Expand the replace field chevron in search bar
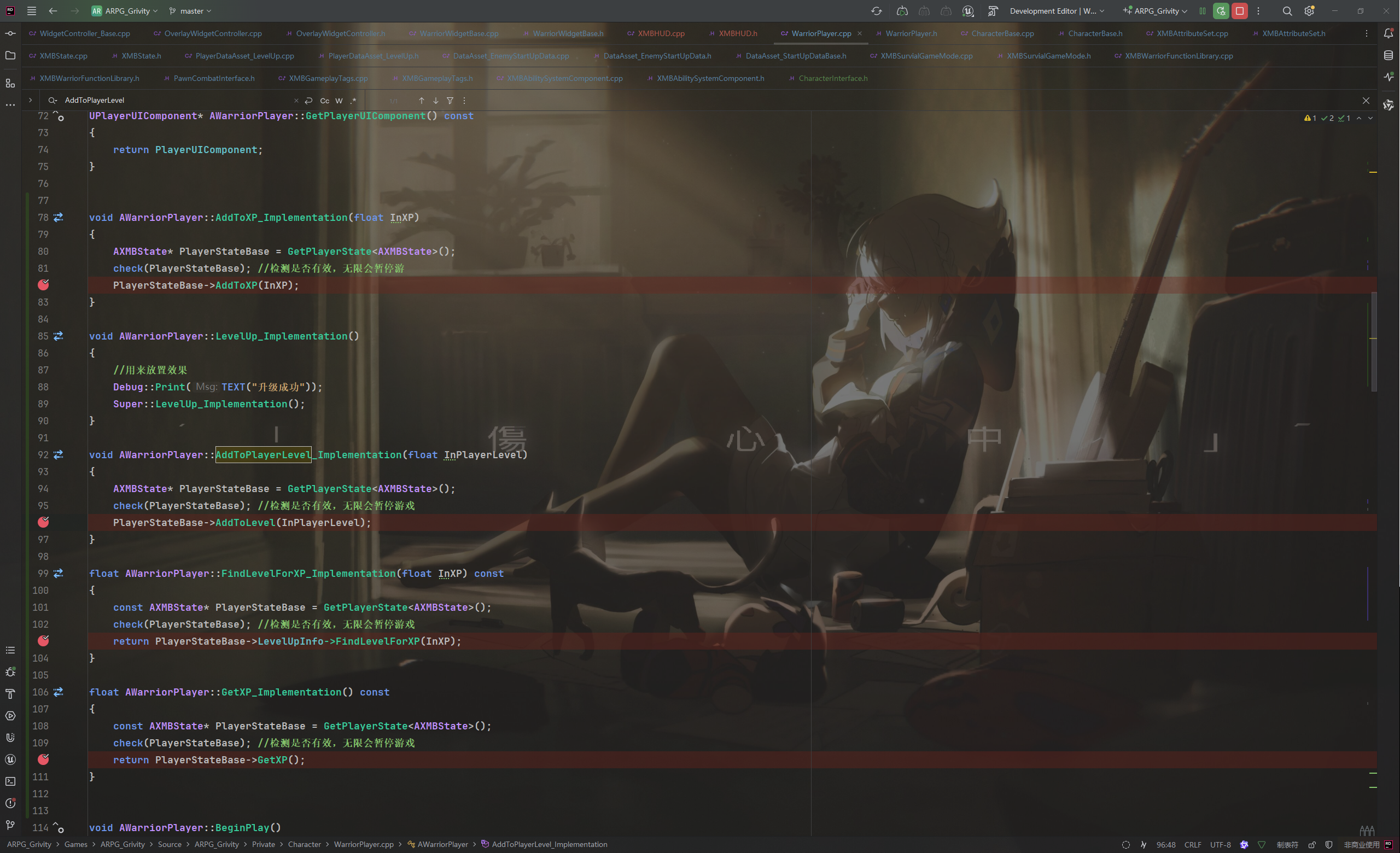The image size is (1400, 853). (x=30, y=100)
